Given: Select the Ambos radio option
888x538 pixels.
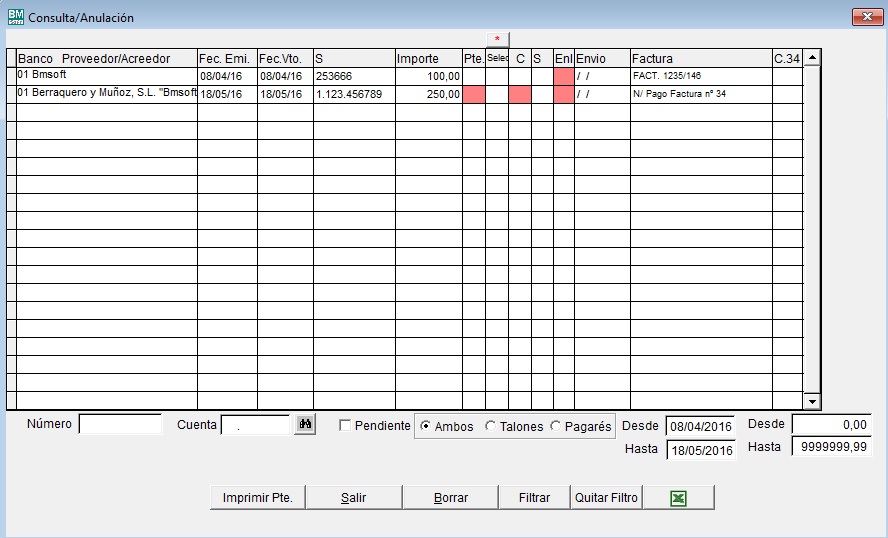Looking at the screenshot, I should (x=426, y=426).
